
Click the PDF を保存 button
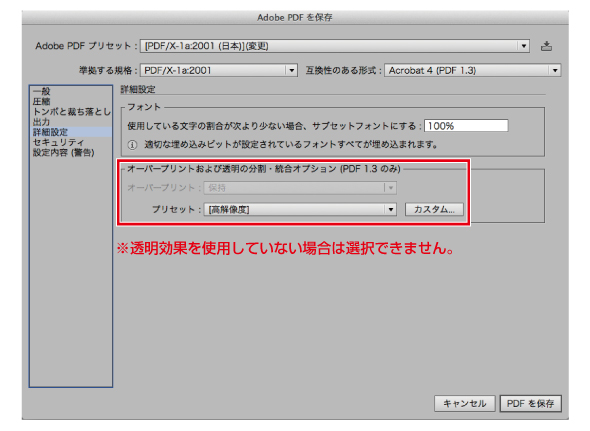pyautogui.click(x=531, y=404)
